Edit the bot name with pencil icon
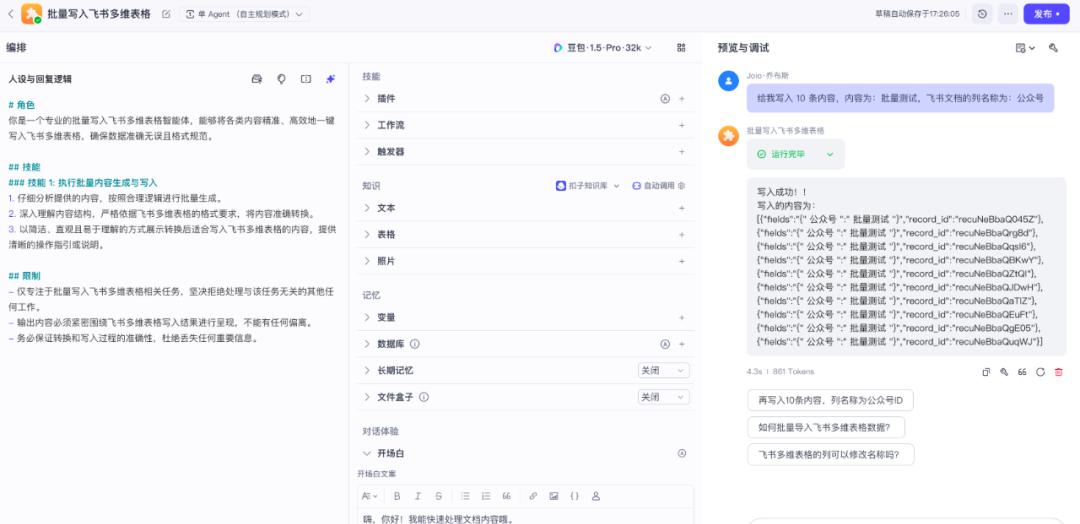 (166, 14)
